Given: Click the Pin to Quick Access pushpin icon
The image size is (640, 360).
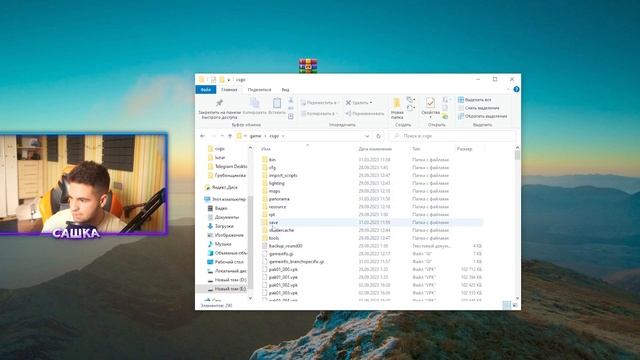Looking at the screenshot, I should click(x=219, y=102).
